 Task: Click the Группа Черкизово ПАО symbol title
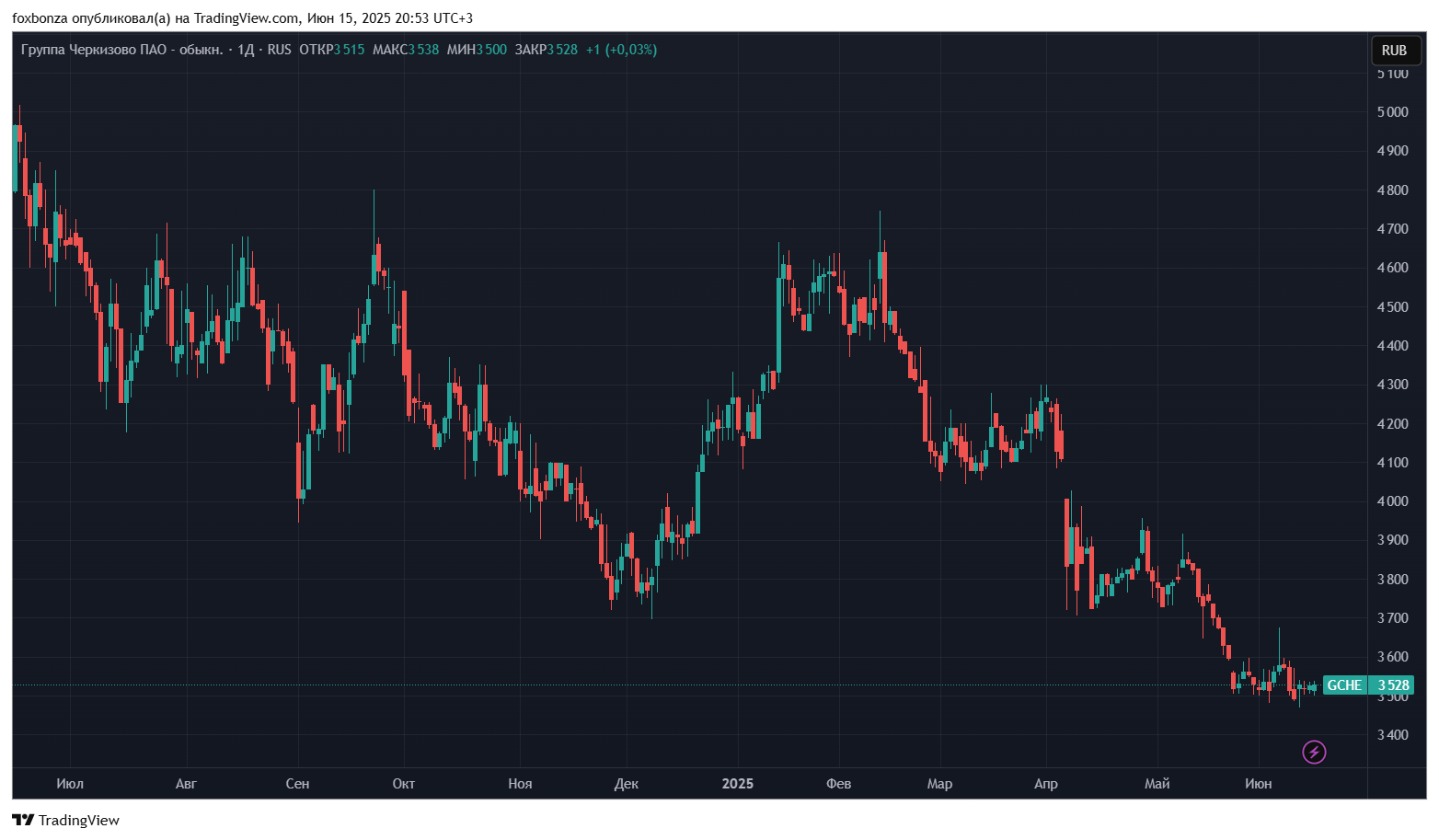(x=121, y=50)
